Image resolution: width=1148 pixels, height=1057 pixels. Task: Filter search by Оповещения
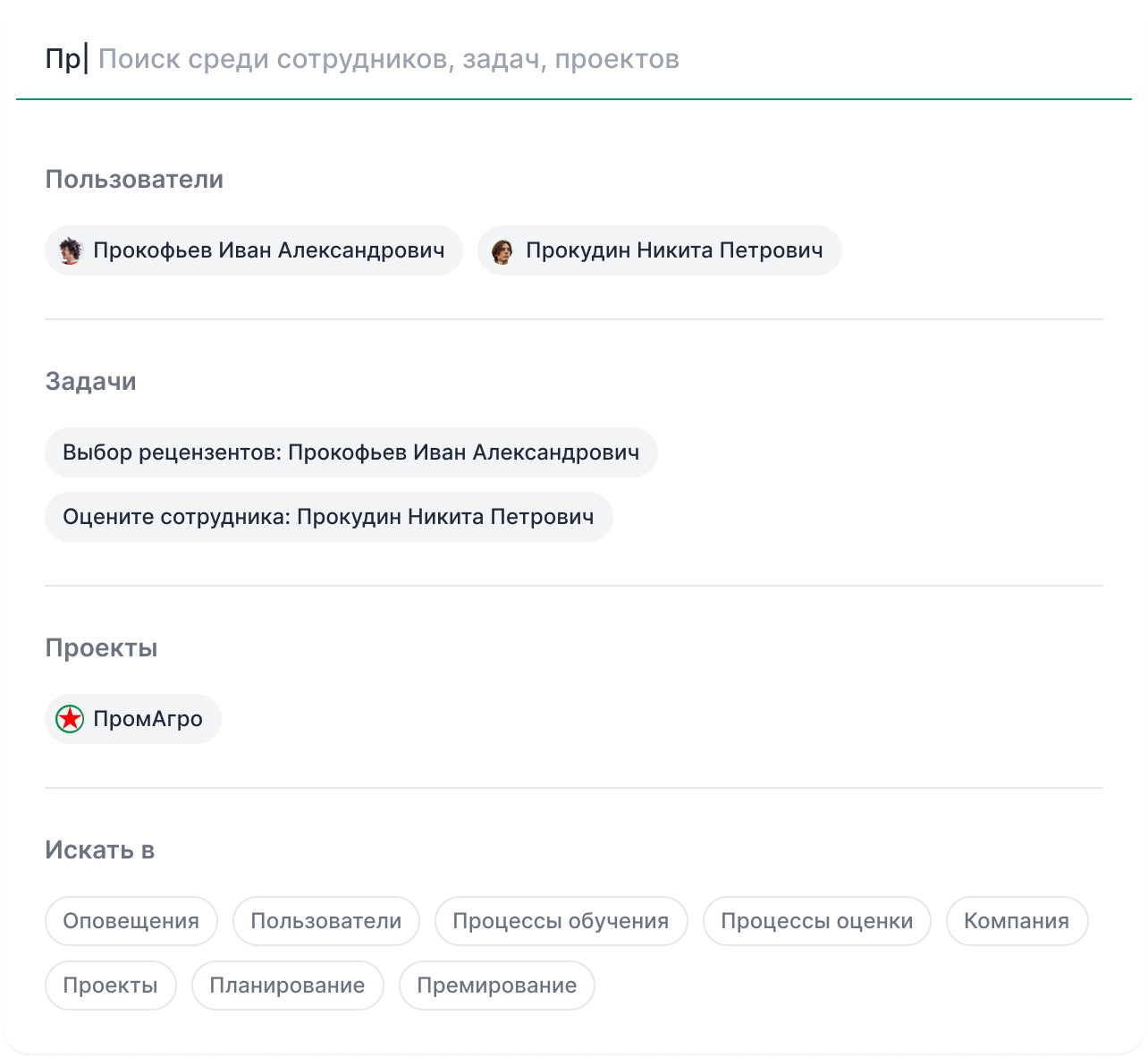131,921
